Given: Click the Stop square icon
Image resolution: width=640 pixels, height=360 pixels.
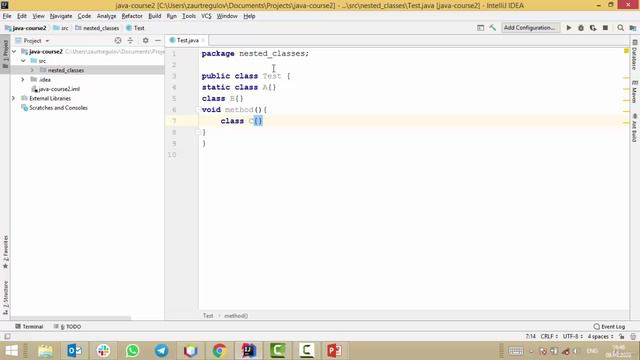Looking at the screenshot, I should pyautogui.click(x=605, y=28).
